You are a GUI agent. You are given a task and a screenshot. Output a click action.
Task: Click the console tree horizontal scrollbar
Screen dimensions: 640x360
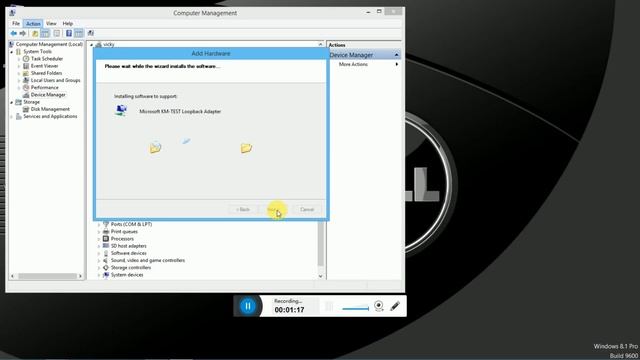pyautogui.click(x=47, y=276)
